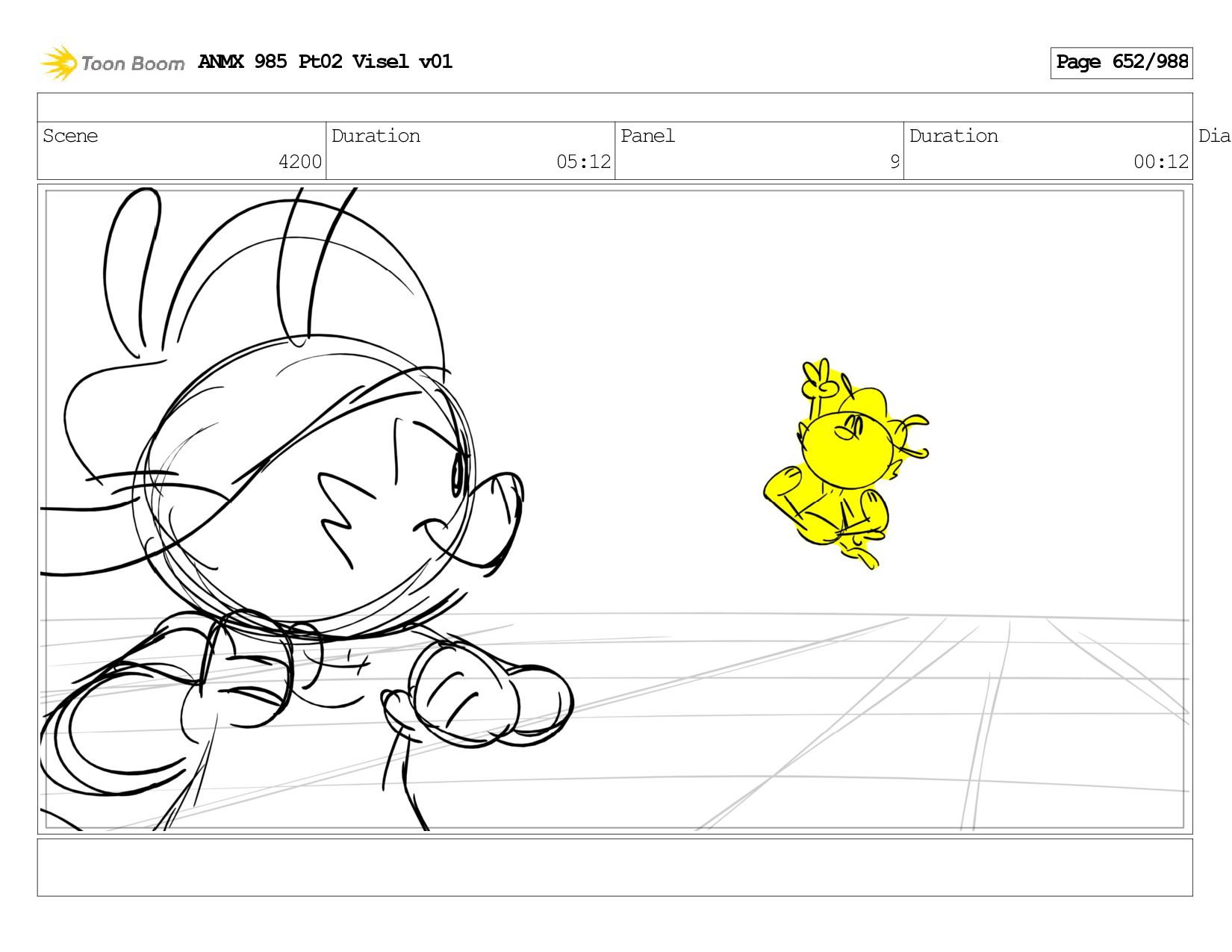
Task: Click the cut-off 'Dia' column header
Action: (1214, 136)
